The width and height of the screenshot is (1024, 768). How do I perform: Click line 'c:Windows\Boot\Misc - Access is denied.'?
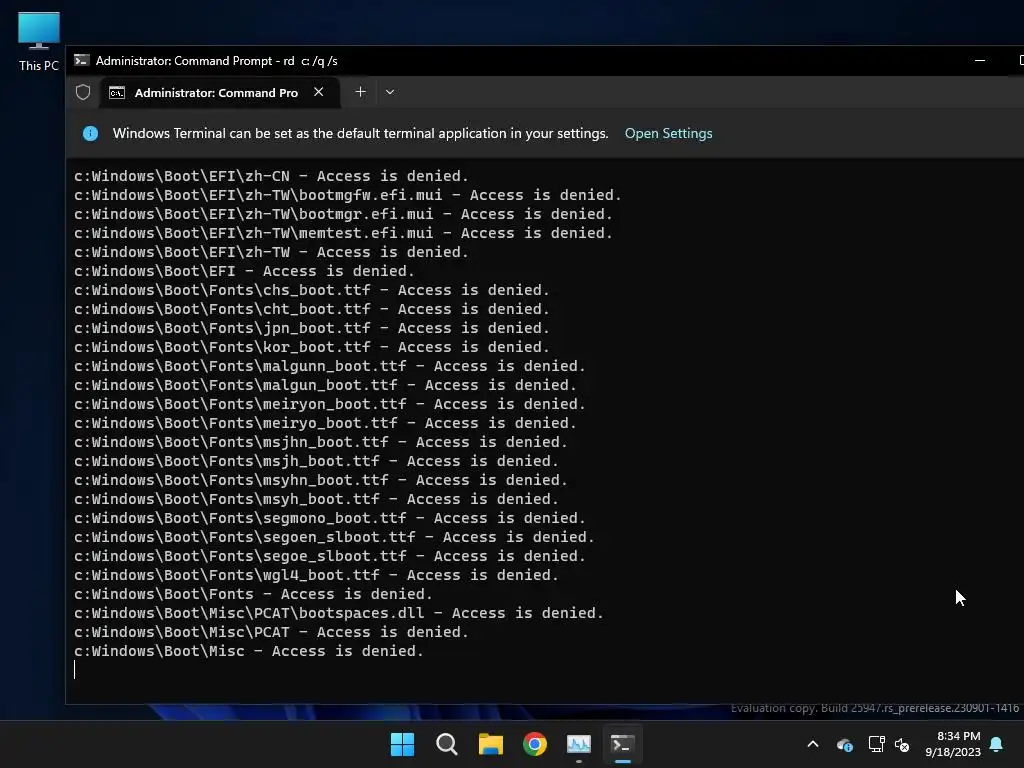tap(249, 651)
